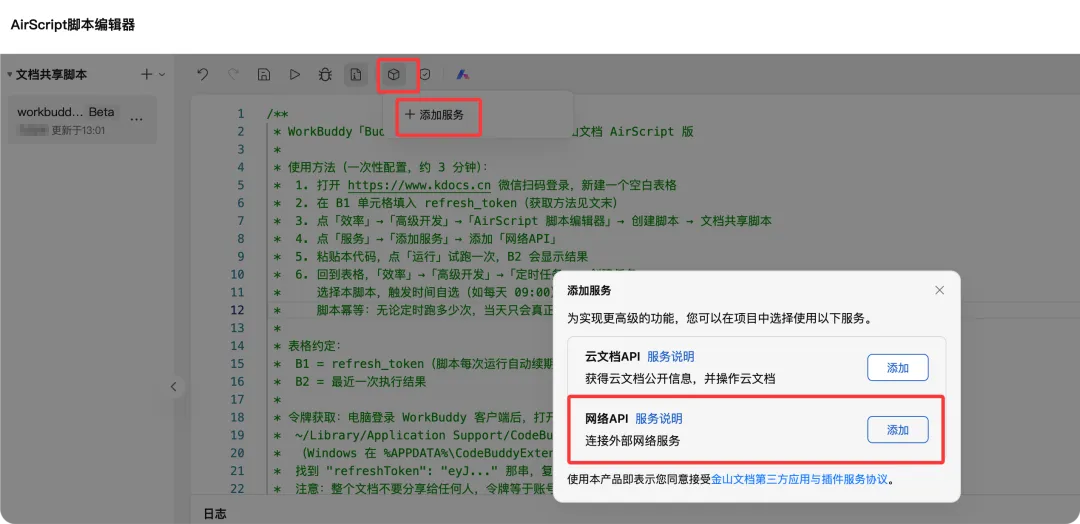Open the dropdown arrow next to the plus icon
The height and width of the screenshot is (524, 1080).
pyautogui.click(x=162, y=74)
